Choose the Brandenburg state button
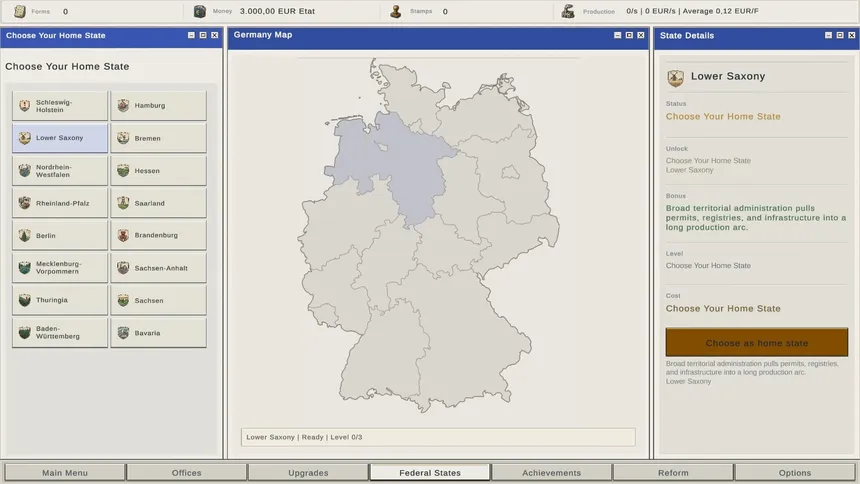The height and width of the screenshot is (484, 860). tap(159, 235)
